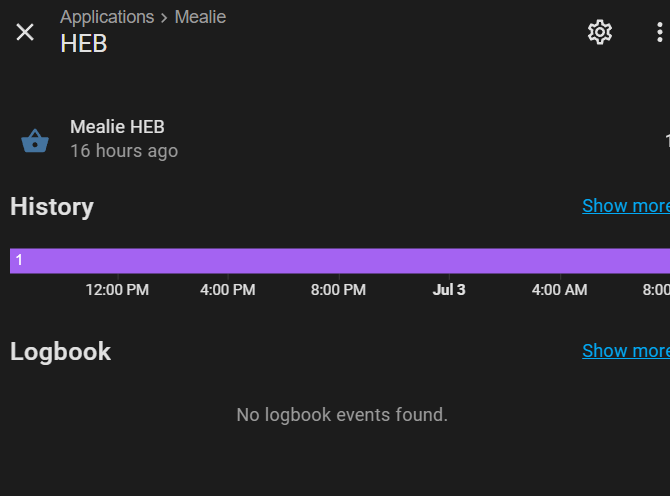Show more history details
This screenshot has height=496, width=670.
(x=626, y=206)
